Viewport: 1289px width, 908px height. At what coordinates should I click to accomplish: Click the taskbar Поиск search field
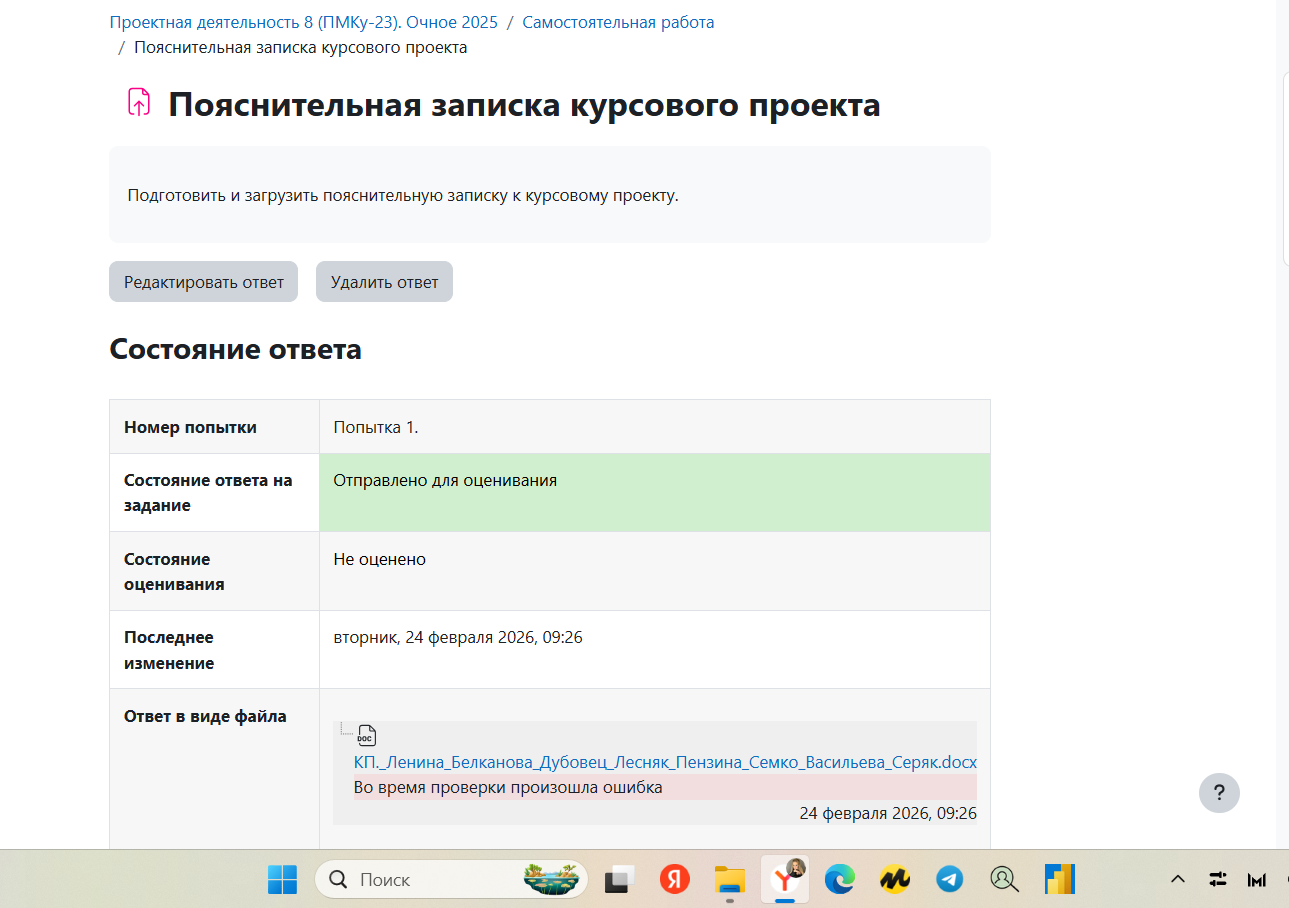[420, 879]
